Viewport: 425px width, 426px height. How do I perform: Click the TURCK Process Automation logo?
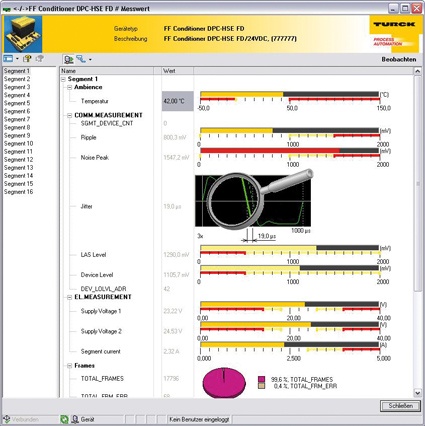394,34
